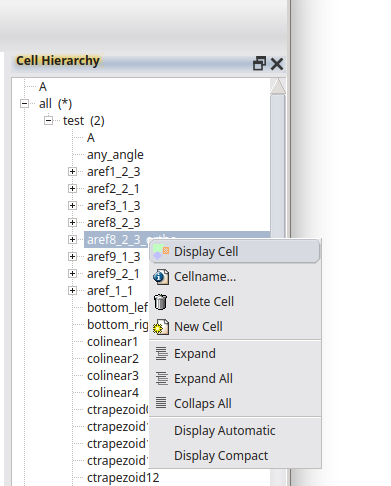Image resolution: width=391 pixels, height=486 pixels.
Task: Click the Expand lines icon
Action: click(162, 354)
